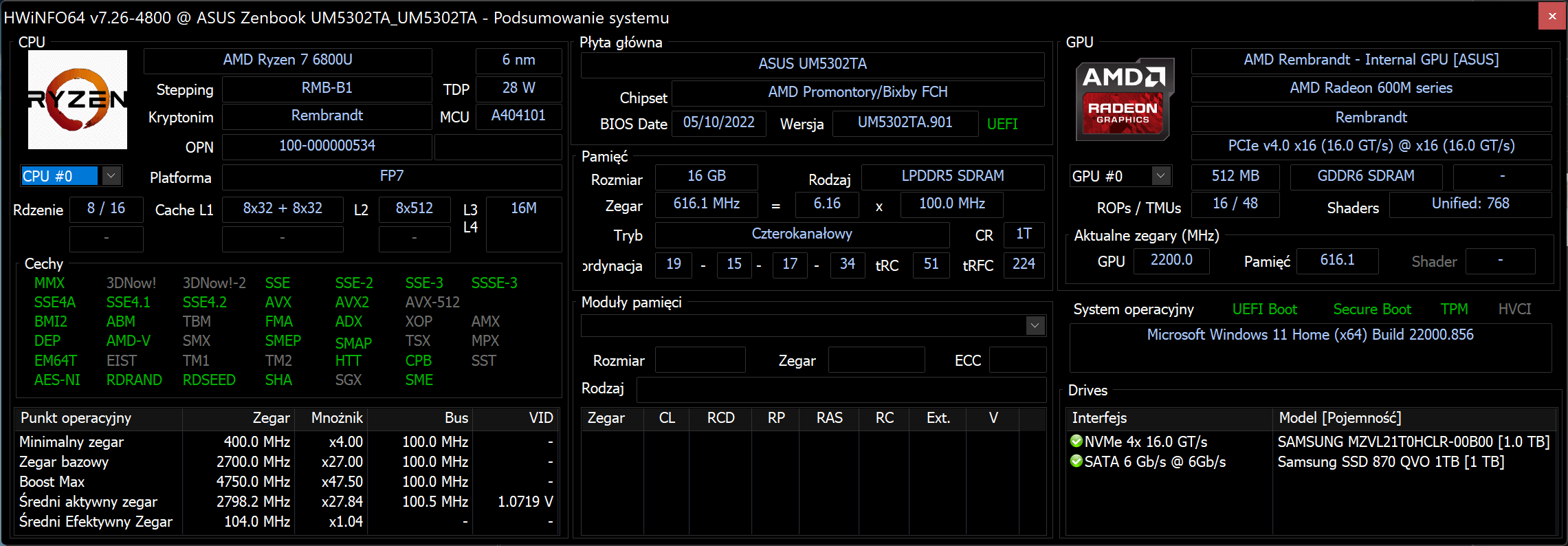Click the Rembrandt codename field under Kryptonim
This screenshot has width=1568, height=546.
click(327, 116)
